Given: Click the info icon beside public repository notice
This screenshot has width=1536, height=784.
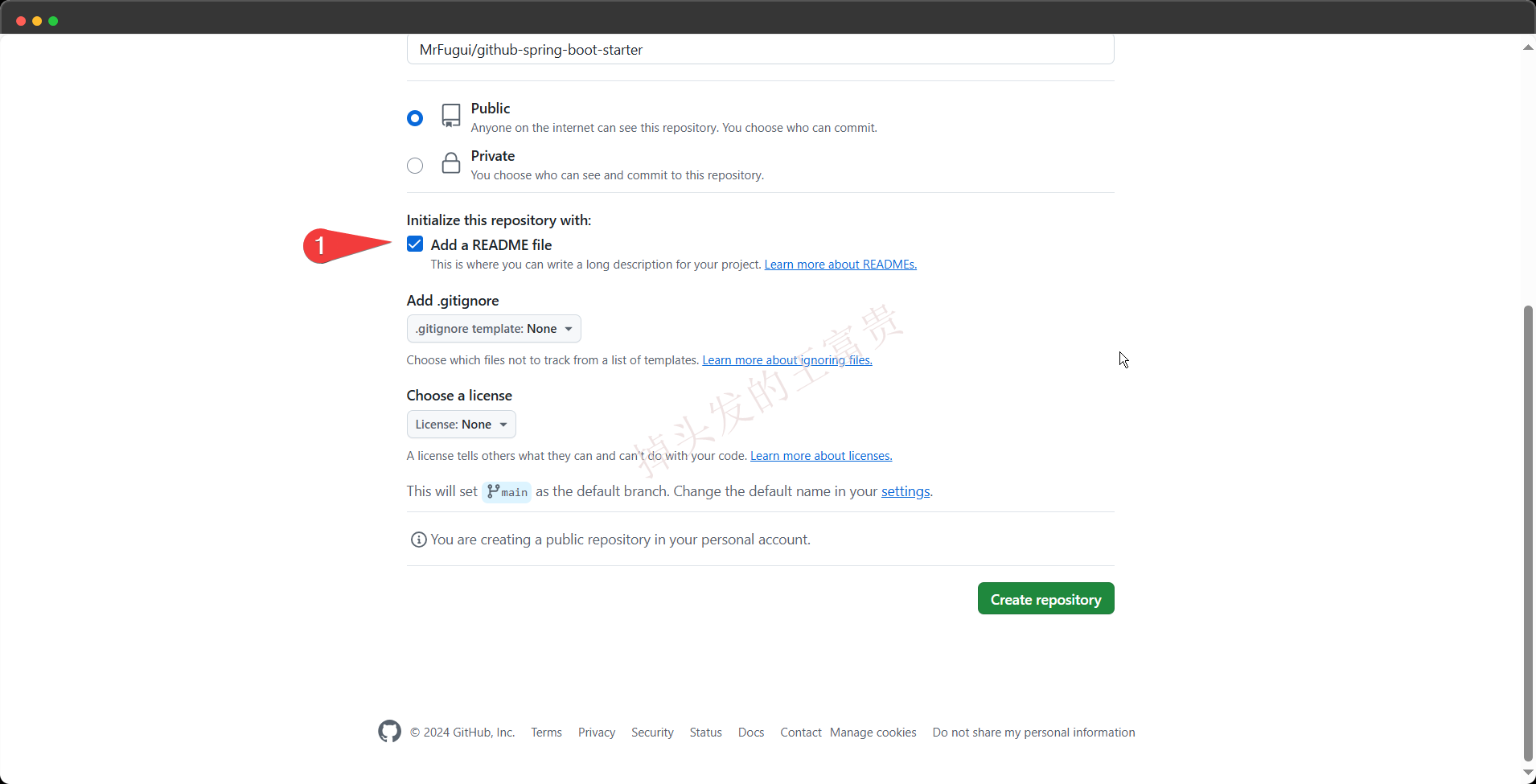Looking at the screenshot, I should click(x=418, y=540).
